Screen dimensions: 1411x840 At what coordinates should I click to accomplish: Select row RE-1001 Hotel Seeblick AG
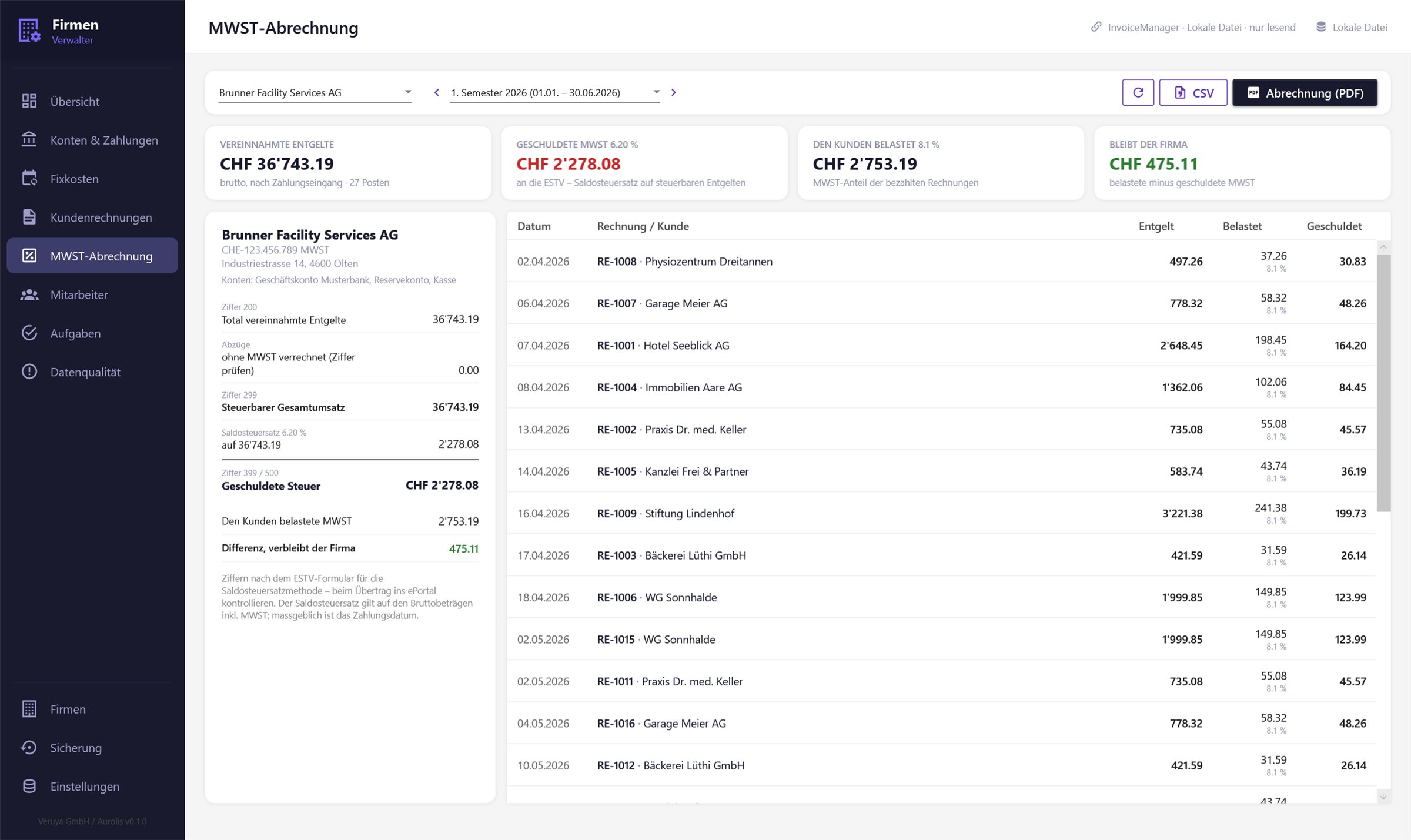pyautogui.click(x=941, y=345)
